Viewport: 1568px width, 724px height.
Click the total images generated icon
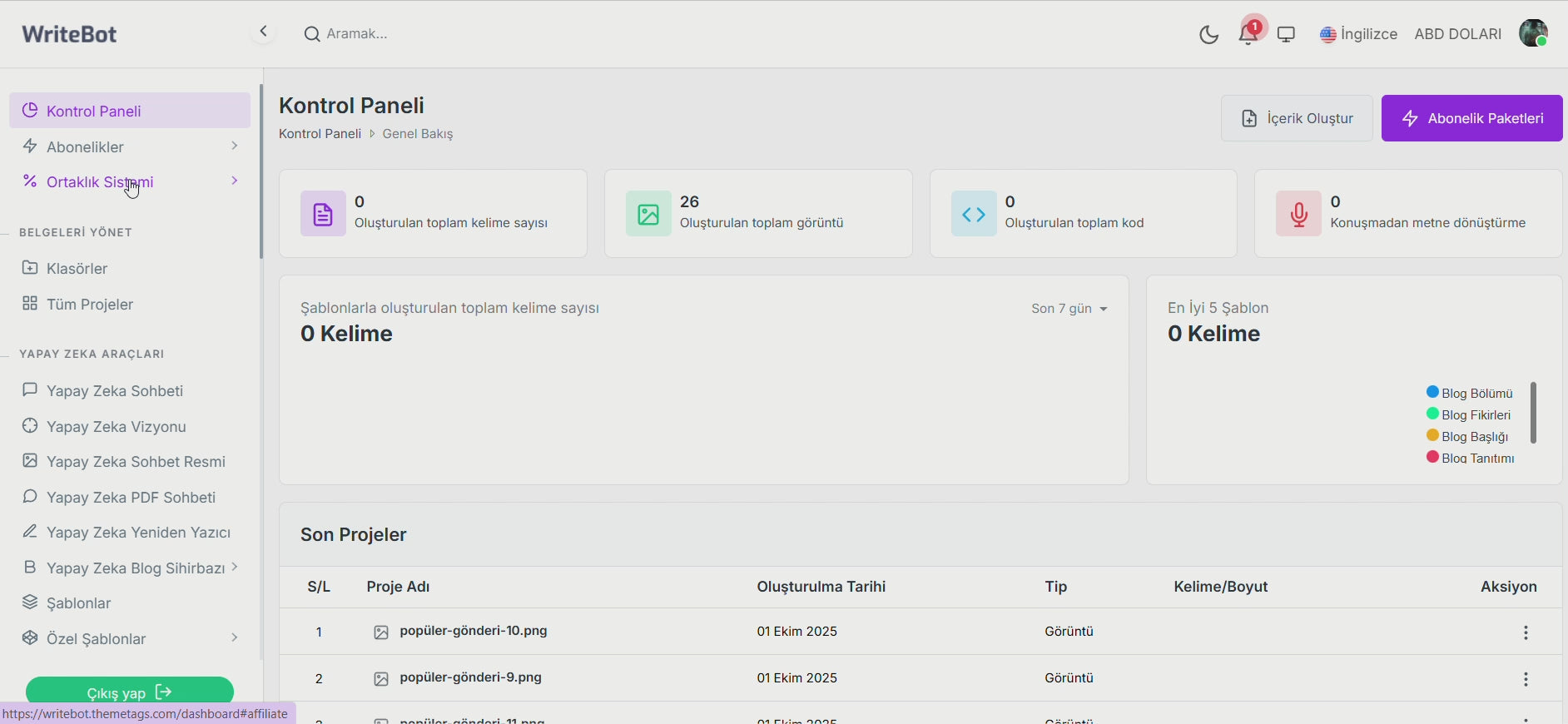coord(648,214)
